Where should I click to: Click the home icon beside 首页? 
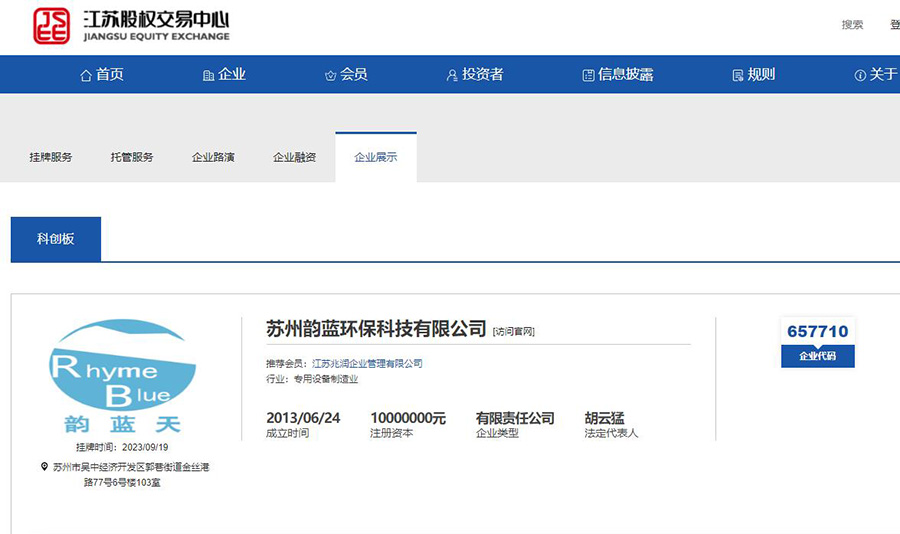click(x=86, y=75)
